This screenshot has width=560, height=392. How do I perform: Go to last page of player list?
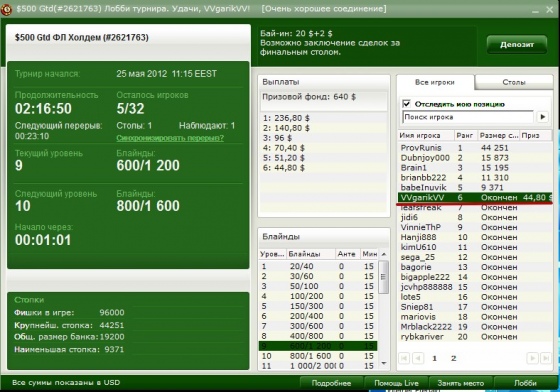pyautogui.click(x=545, y=358)
